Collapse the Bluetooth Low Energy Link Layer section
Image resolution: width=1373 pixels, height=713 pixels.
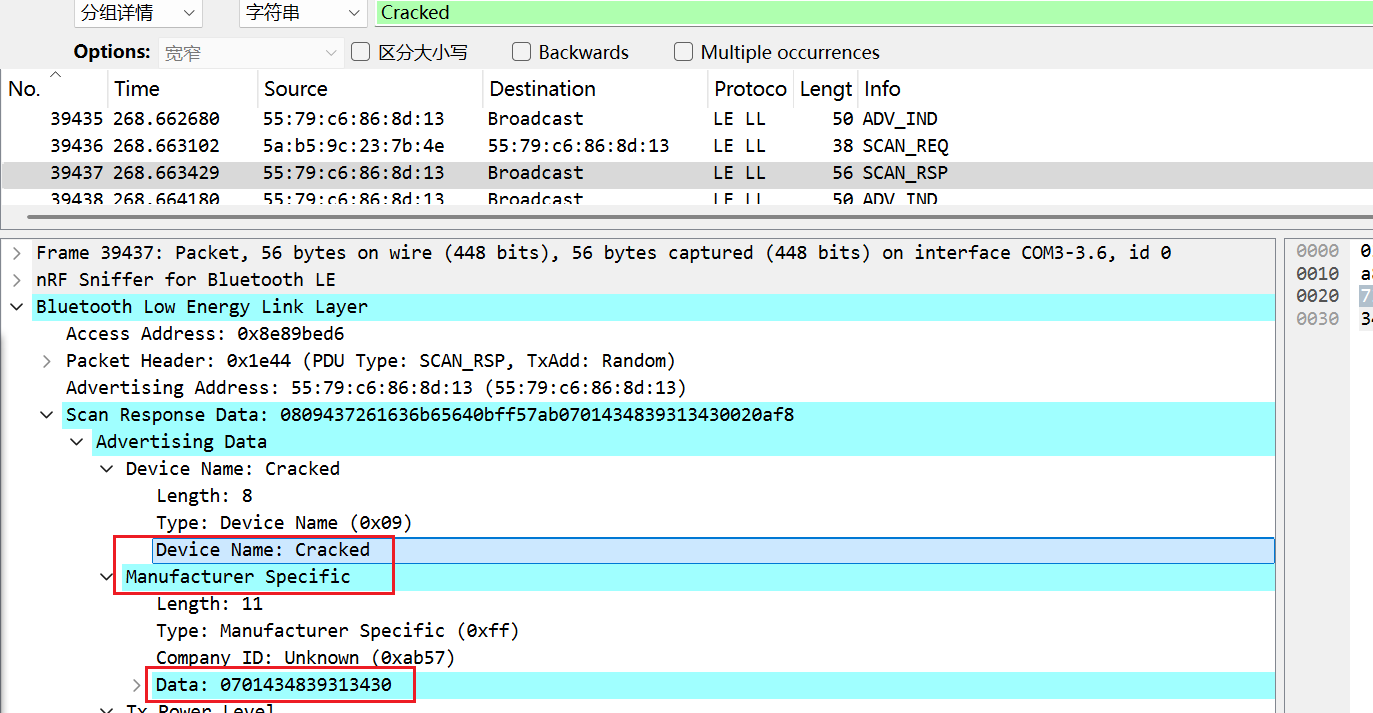[x=17, y=307]
